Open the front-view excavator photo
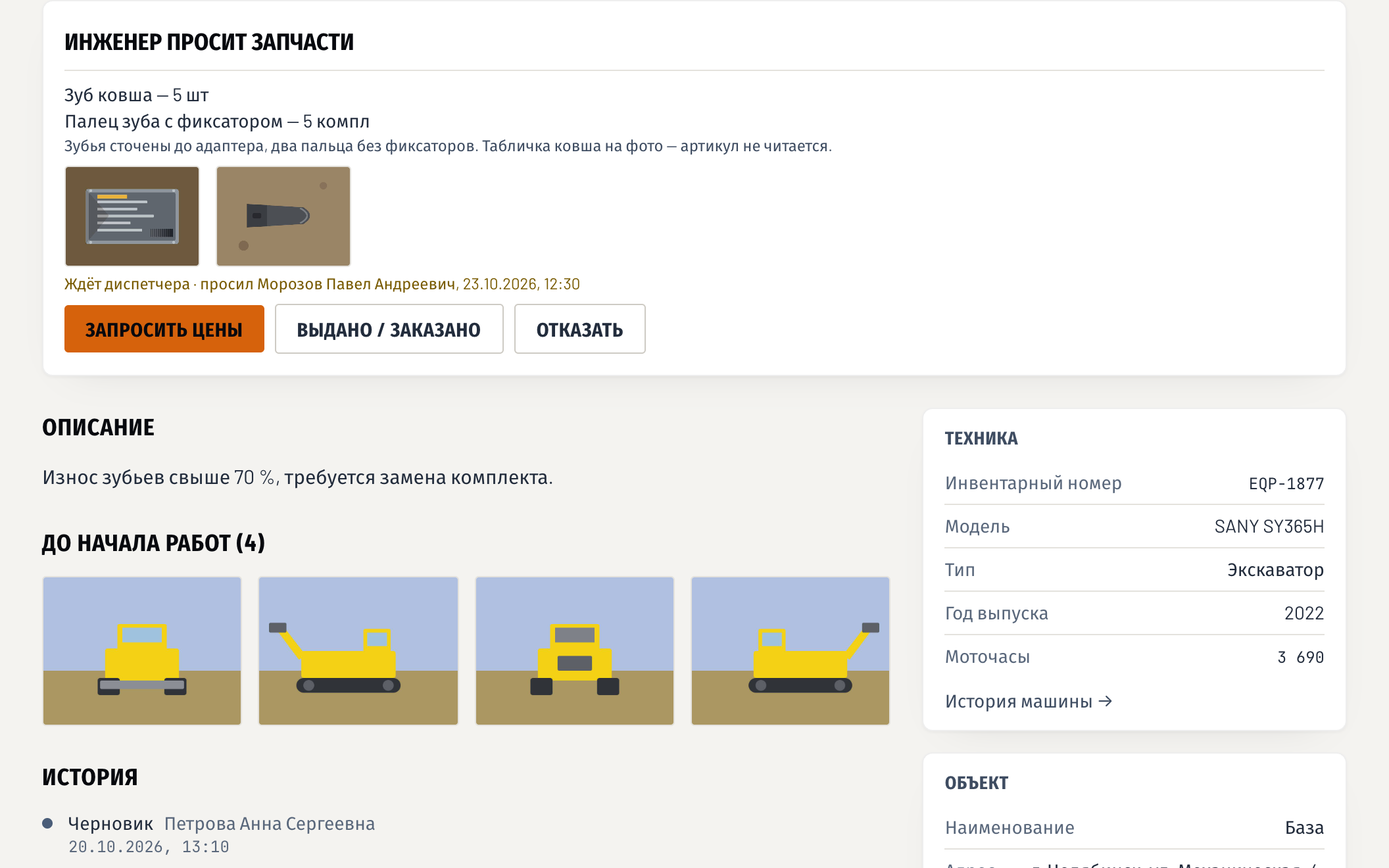Viewport: 1389px width, 868px height. pos(142,651)
